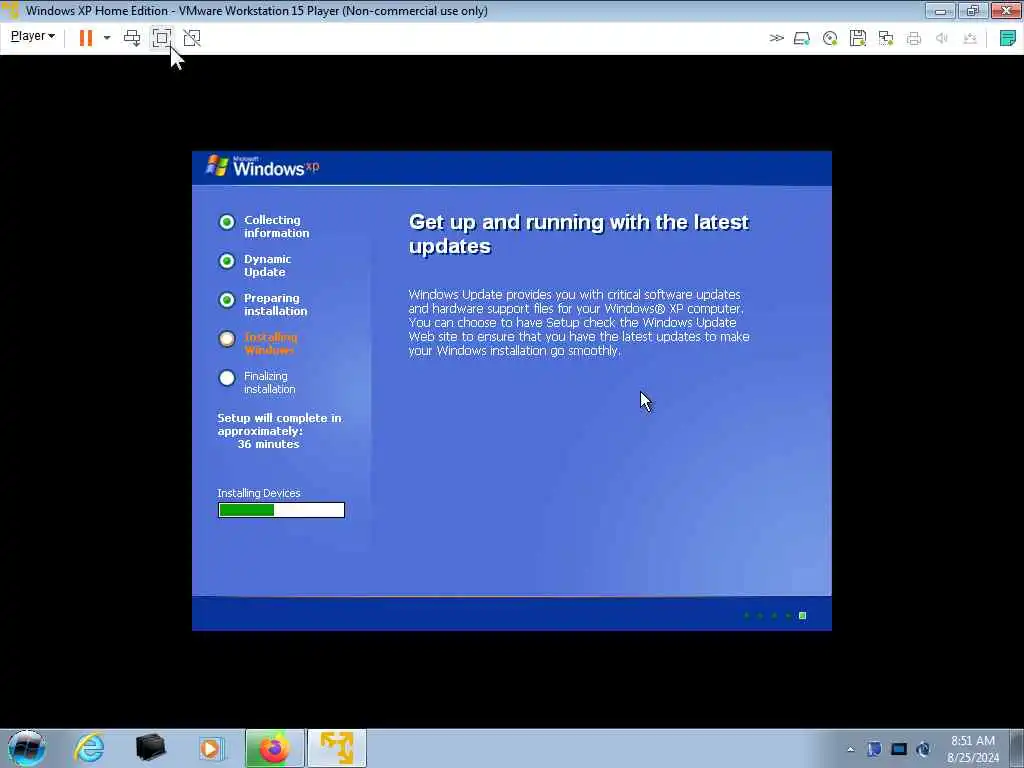Open the network status tray icon

(x=923, y=749)
